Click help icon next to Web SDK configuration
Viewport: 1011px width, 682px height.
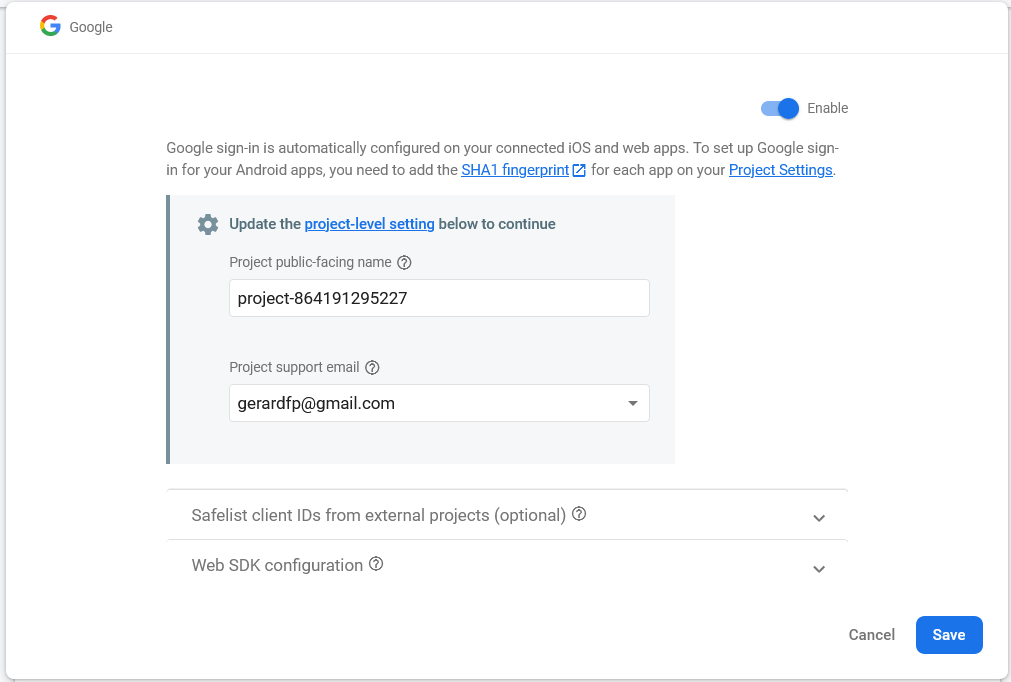(x=376, y=564)
